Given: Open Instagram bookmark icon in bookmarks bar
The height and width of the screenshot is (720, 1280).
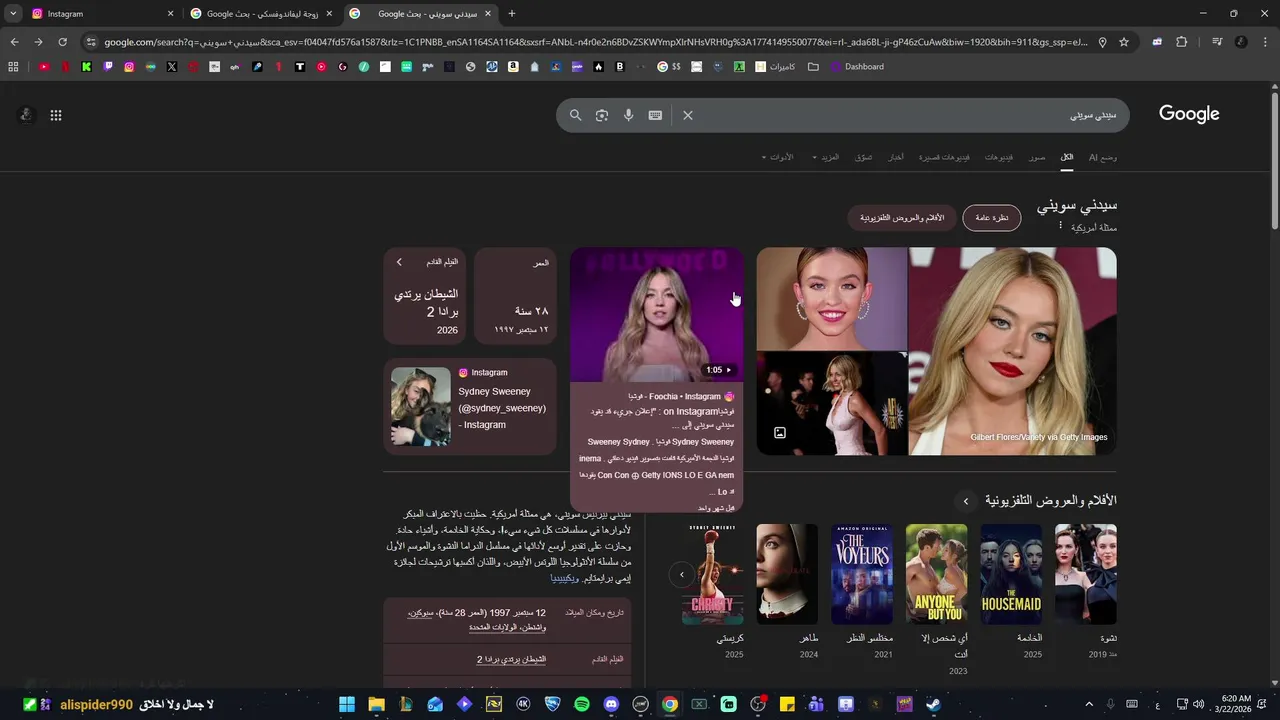Looking at the screenshot, I should [x=129, y=67].
